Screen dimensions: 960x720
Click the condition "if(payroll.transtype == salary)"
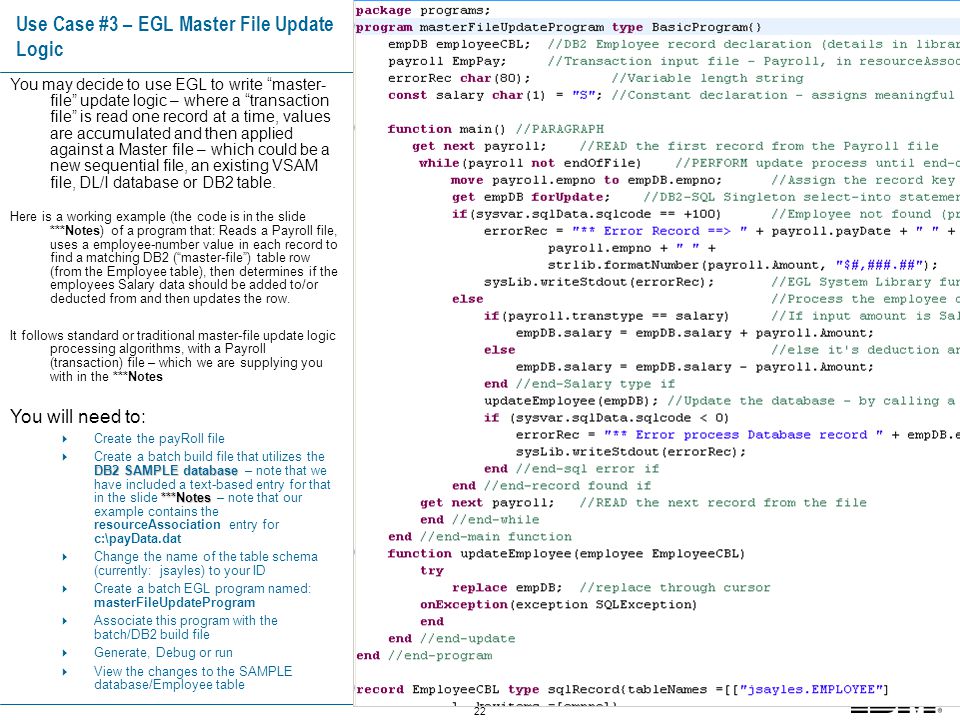click(x=606, y=316)
